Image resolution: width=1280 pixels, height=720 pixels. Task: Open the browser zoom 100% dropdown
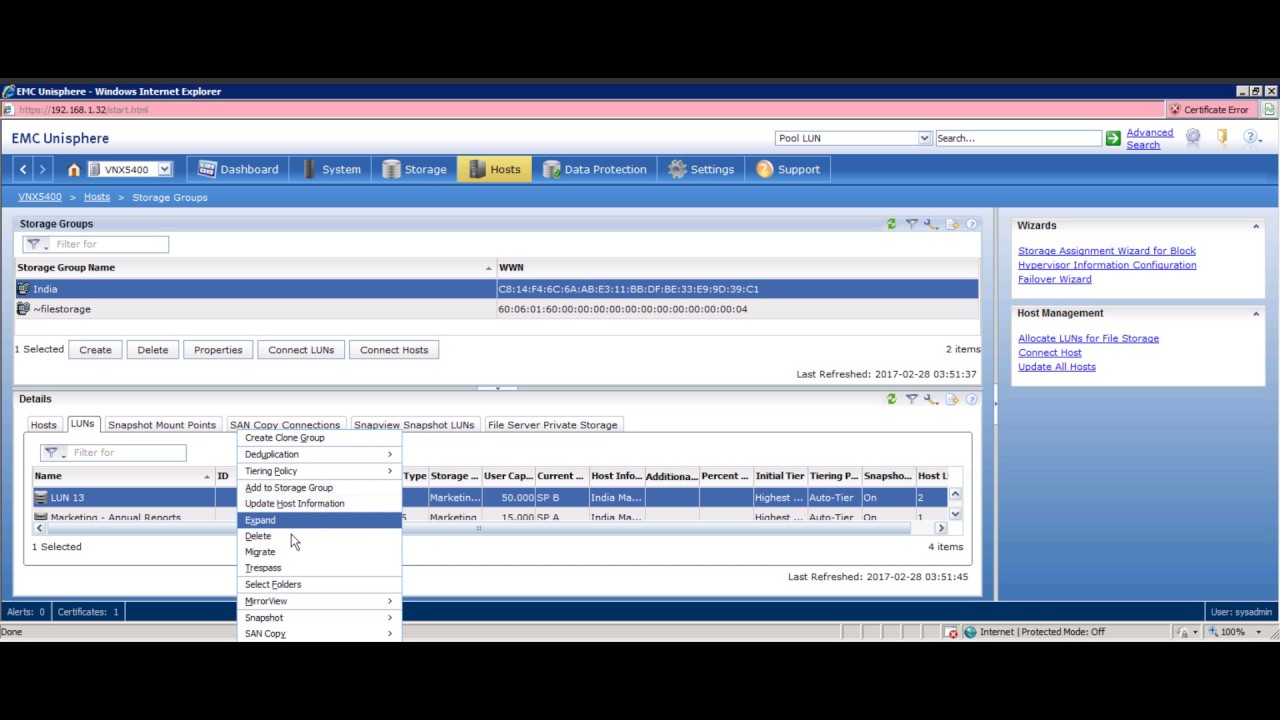pos(1258,632)
